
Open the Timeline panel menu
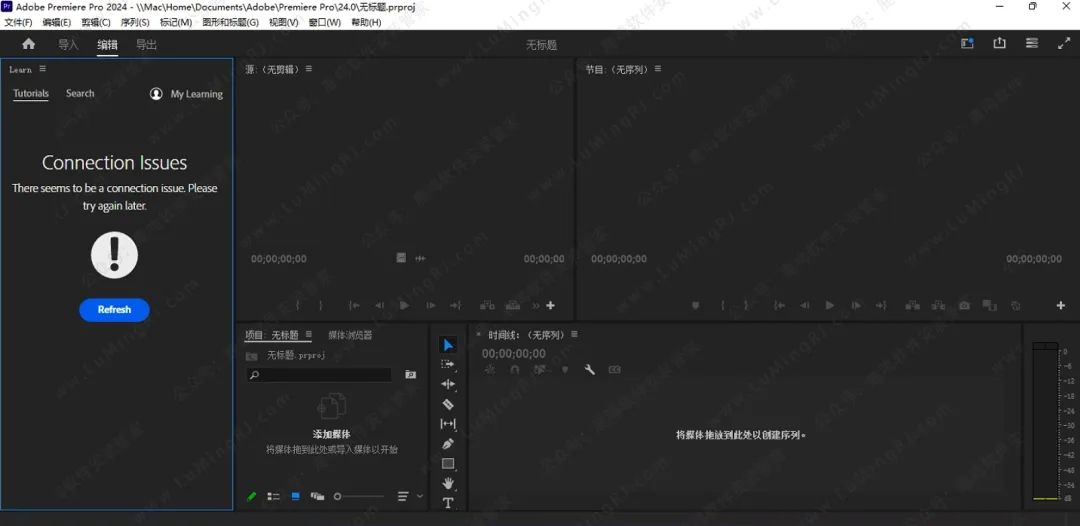point(574,335)
